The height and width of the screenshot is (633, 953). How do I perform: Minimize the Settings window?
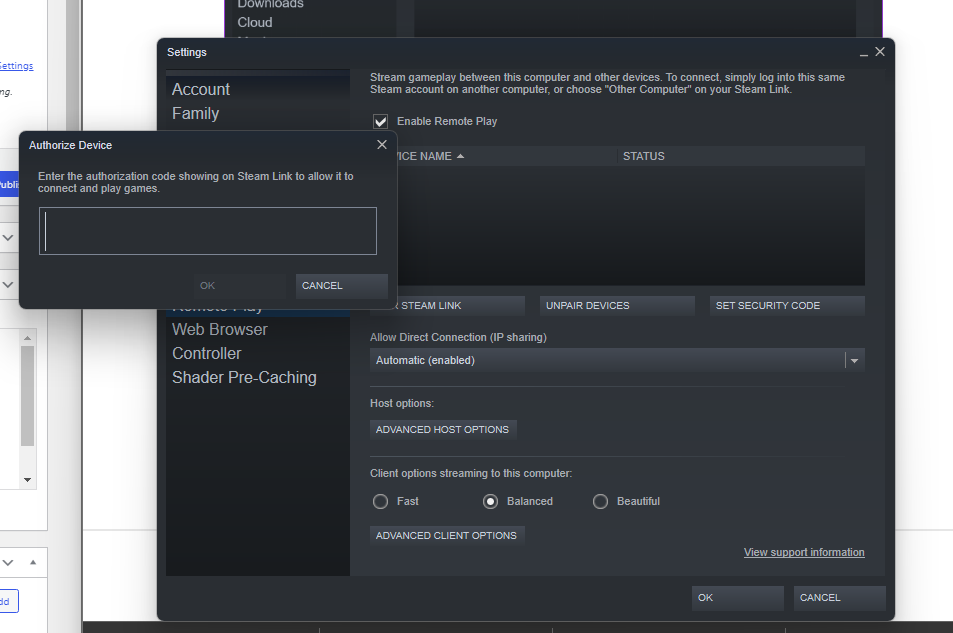pos(864,53)
